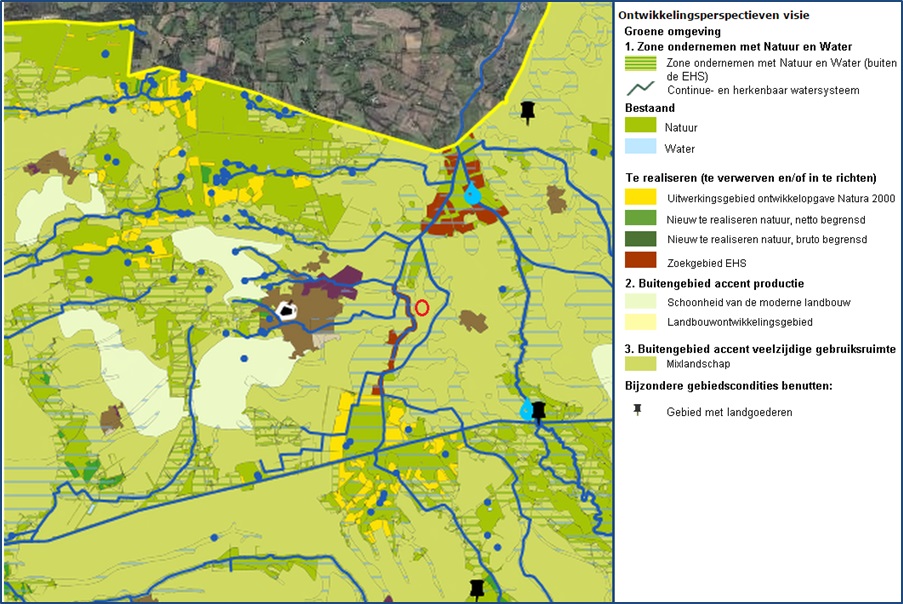This screenshot has height=604, width=903.
Task: Click the striped Zone ondernemen legend swatch
Action: pos(640,63)
